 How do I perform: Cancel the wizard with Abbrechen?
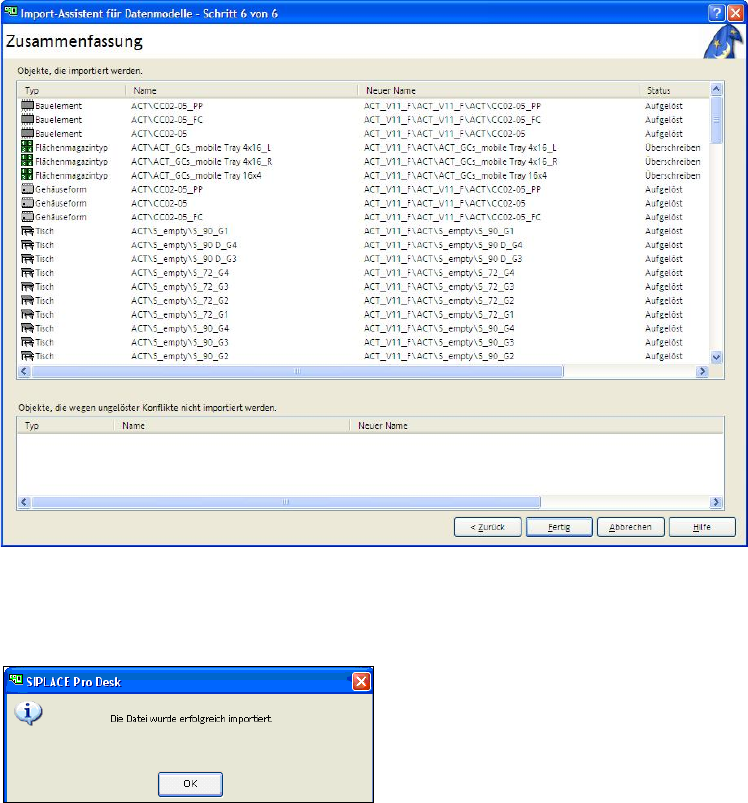(x=630, y=526)
